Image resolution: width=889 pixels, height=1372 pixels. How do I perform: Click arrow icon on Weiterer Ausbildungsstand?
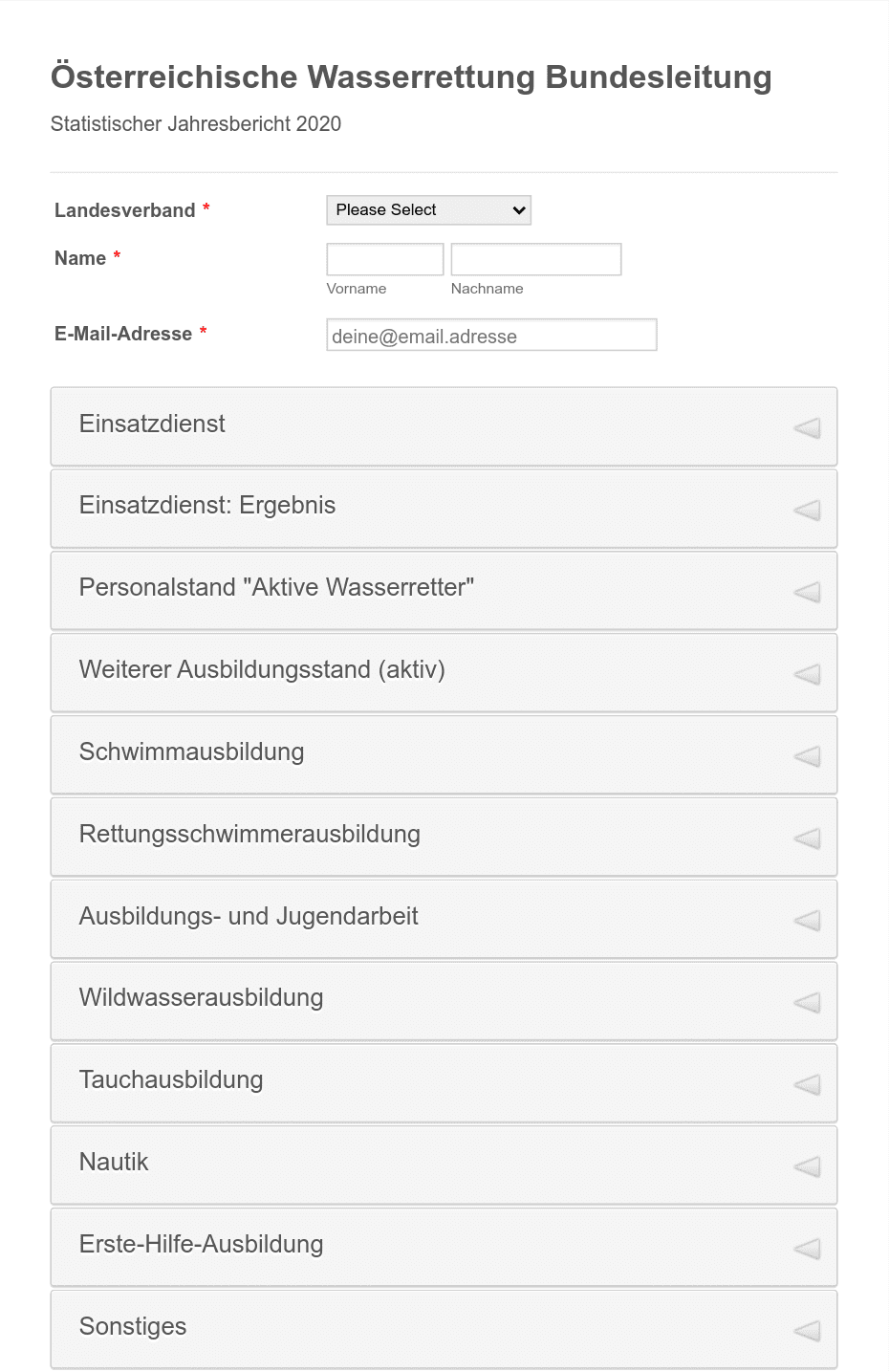pos(807,674)
